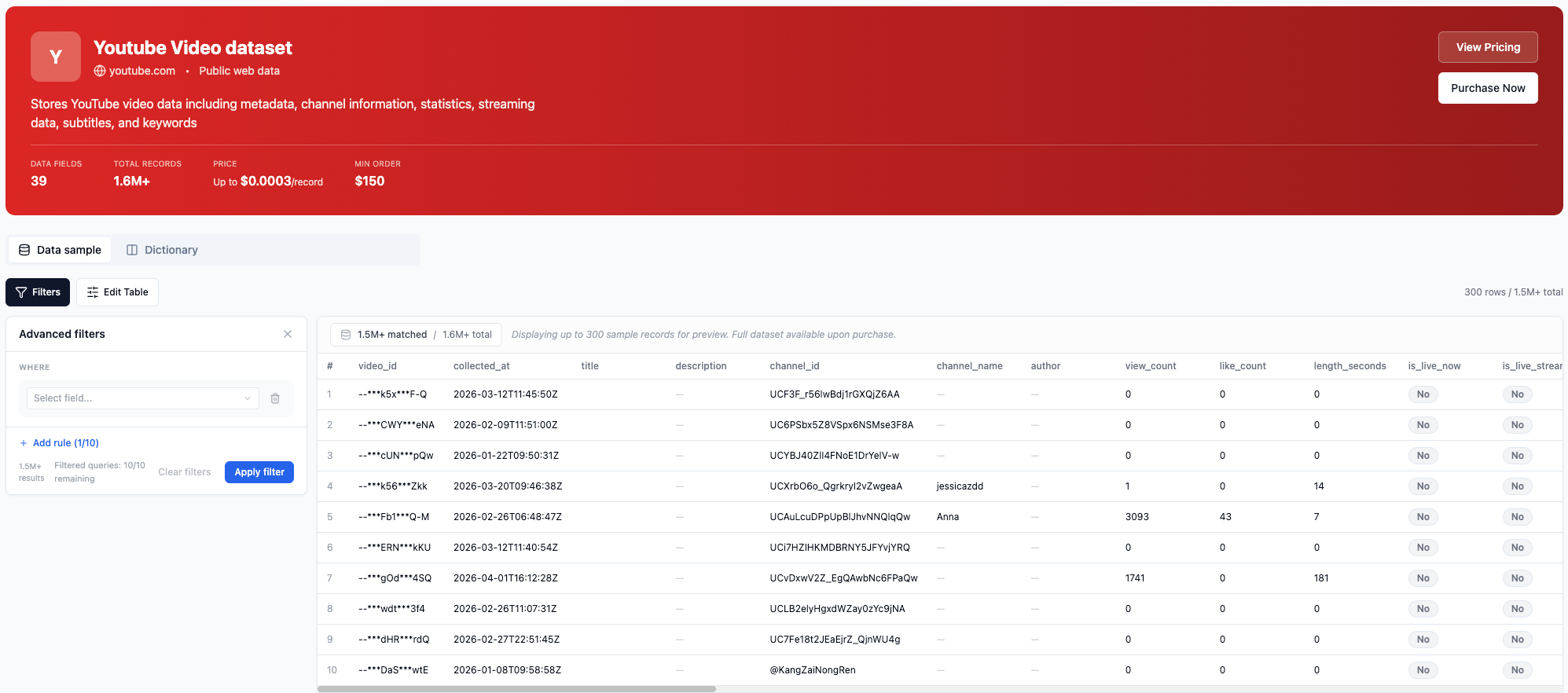
Task: Click the description column header
Action: 701,366
